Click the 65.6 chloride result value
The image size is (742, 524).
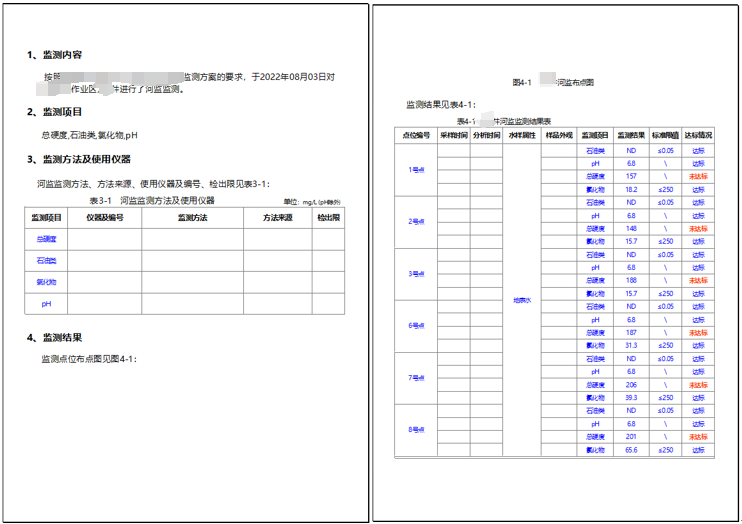[x=631, y=450]
